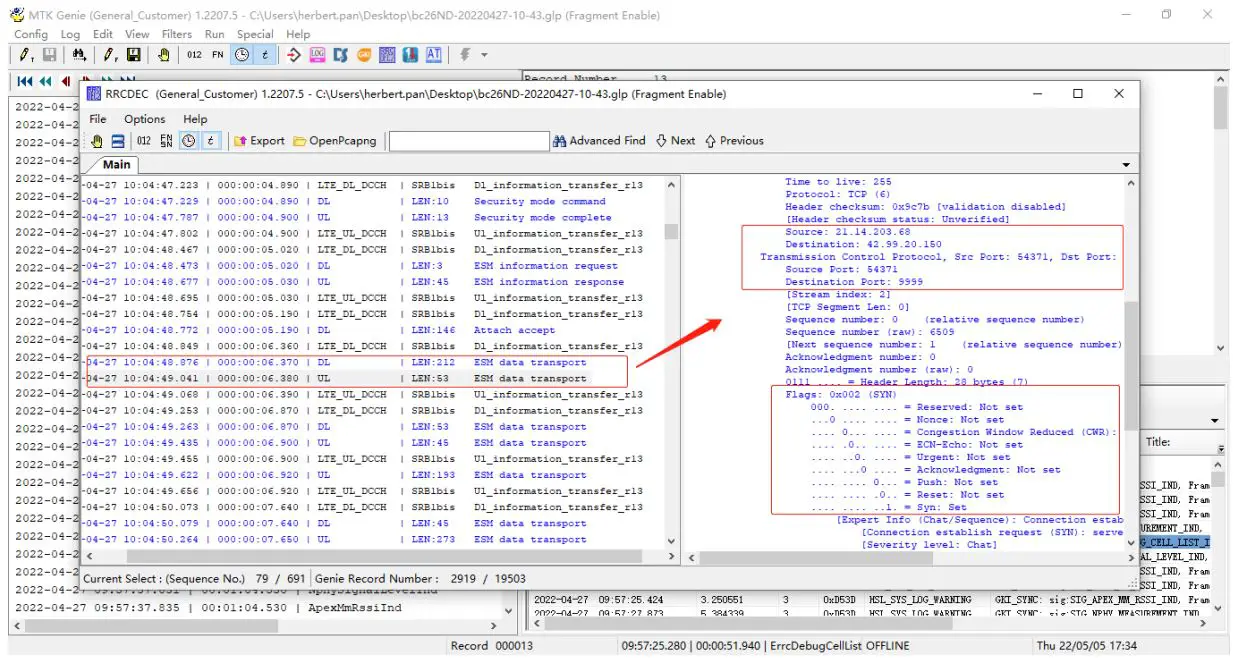Click the blue stacked-rows icon in RRCDEC toolbar
Image resolution: width=1234 pixels, height=658 pixels.
[x=117, y=141]
